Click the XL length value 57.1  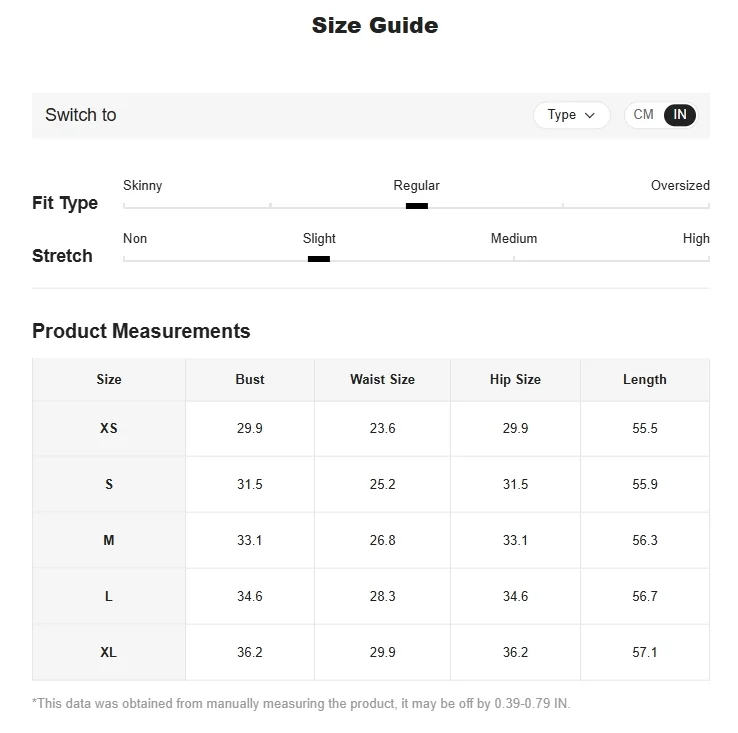[x=645, y=652]
